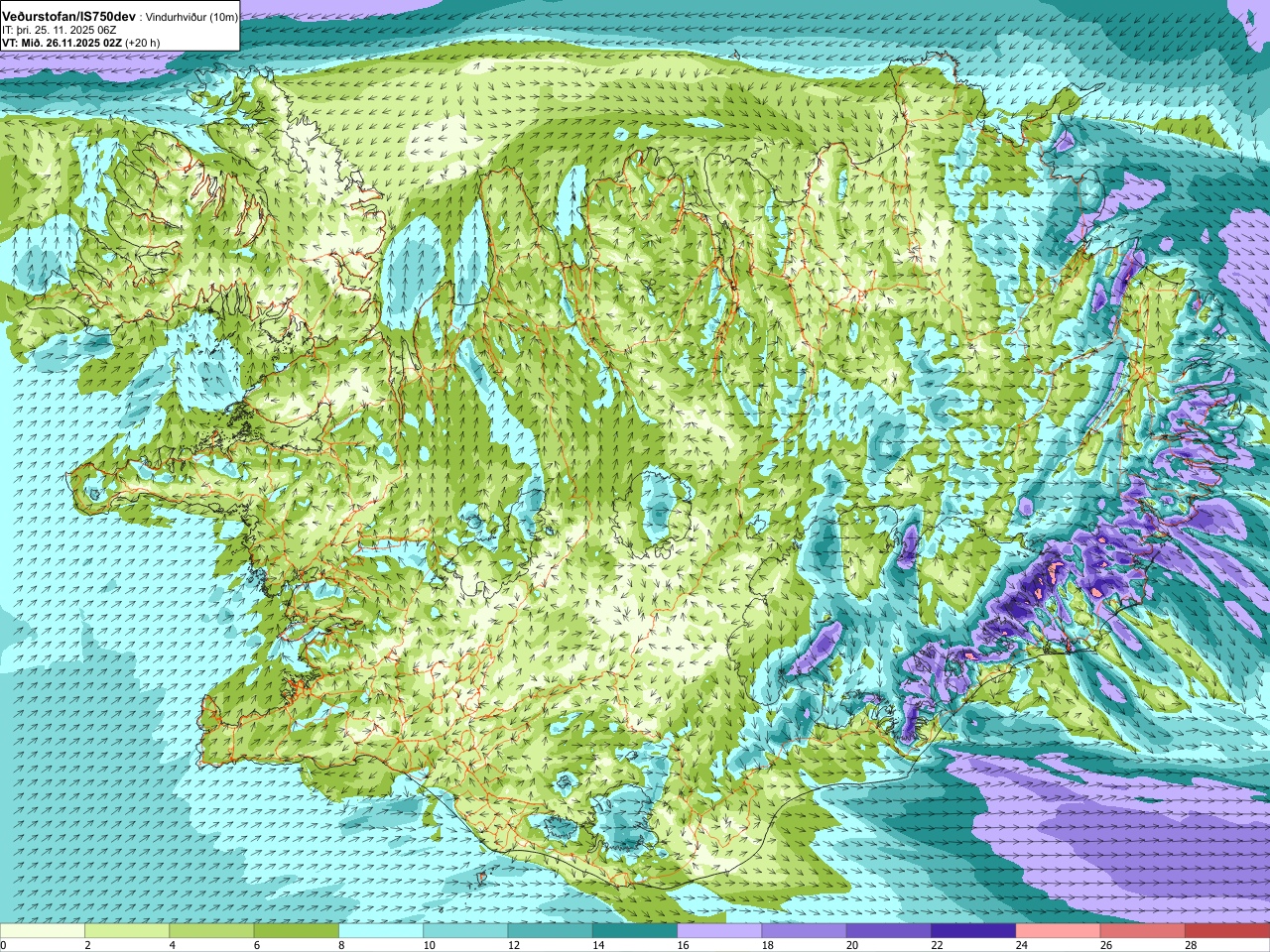The height and width of the screenshot is (952, 1270).
Task: Click the legend scale value '2'
Action: 88,945
